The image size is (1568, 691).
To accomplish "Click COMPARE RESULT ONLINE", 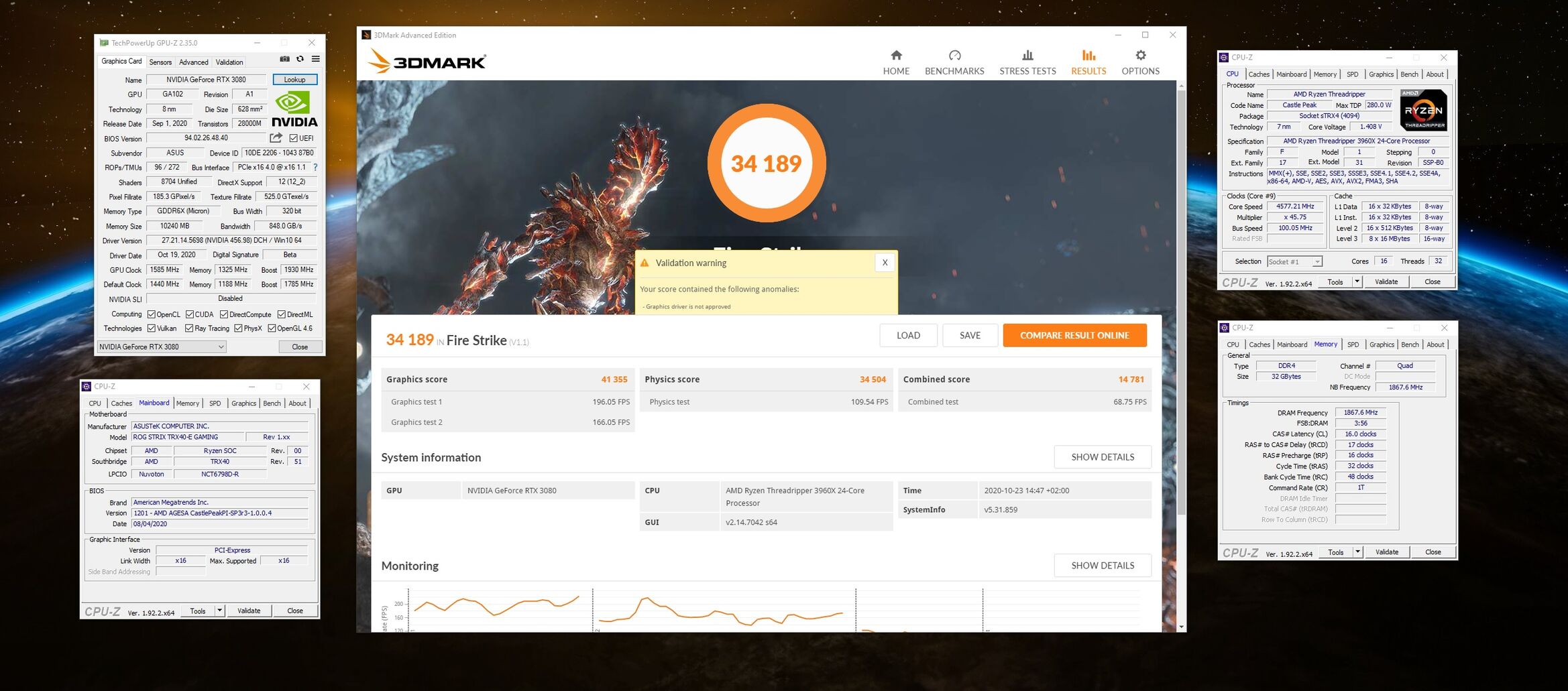I will pyautogui.click(x=1074, y=335).
